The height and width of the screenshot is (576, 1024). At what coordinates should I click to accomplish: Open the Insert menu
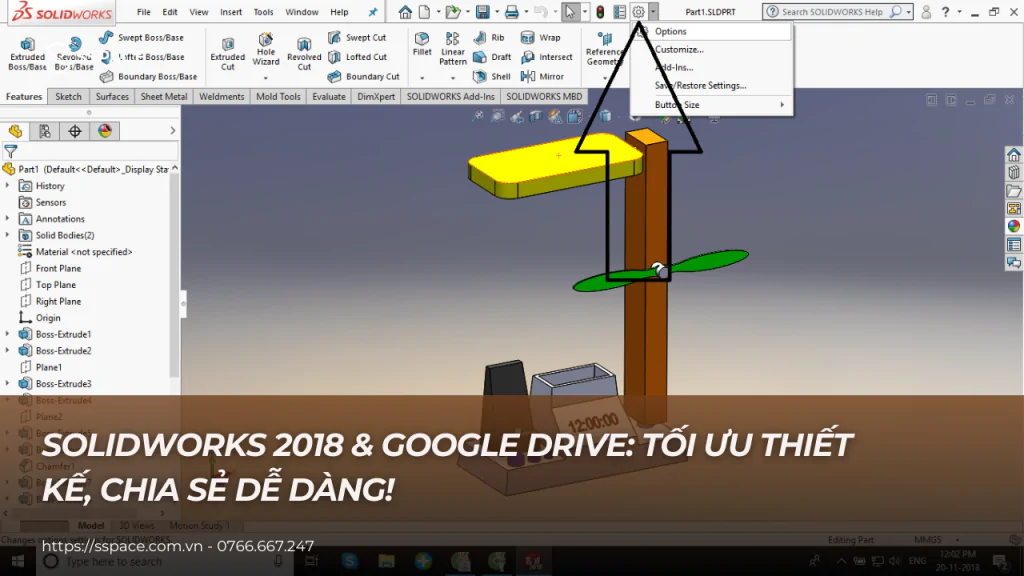click(x=231, y=12)
